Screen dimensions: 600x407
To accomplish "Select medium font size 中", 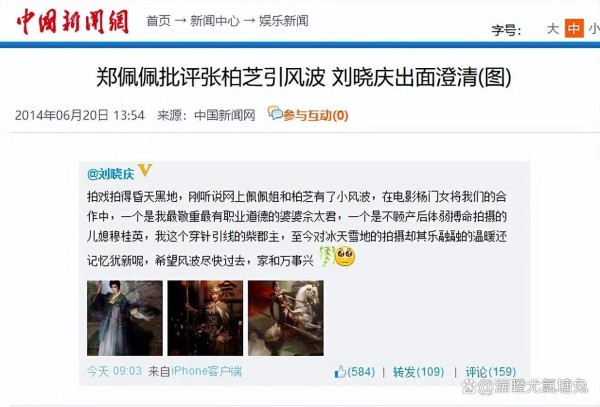I will (574, 28).
